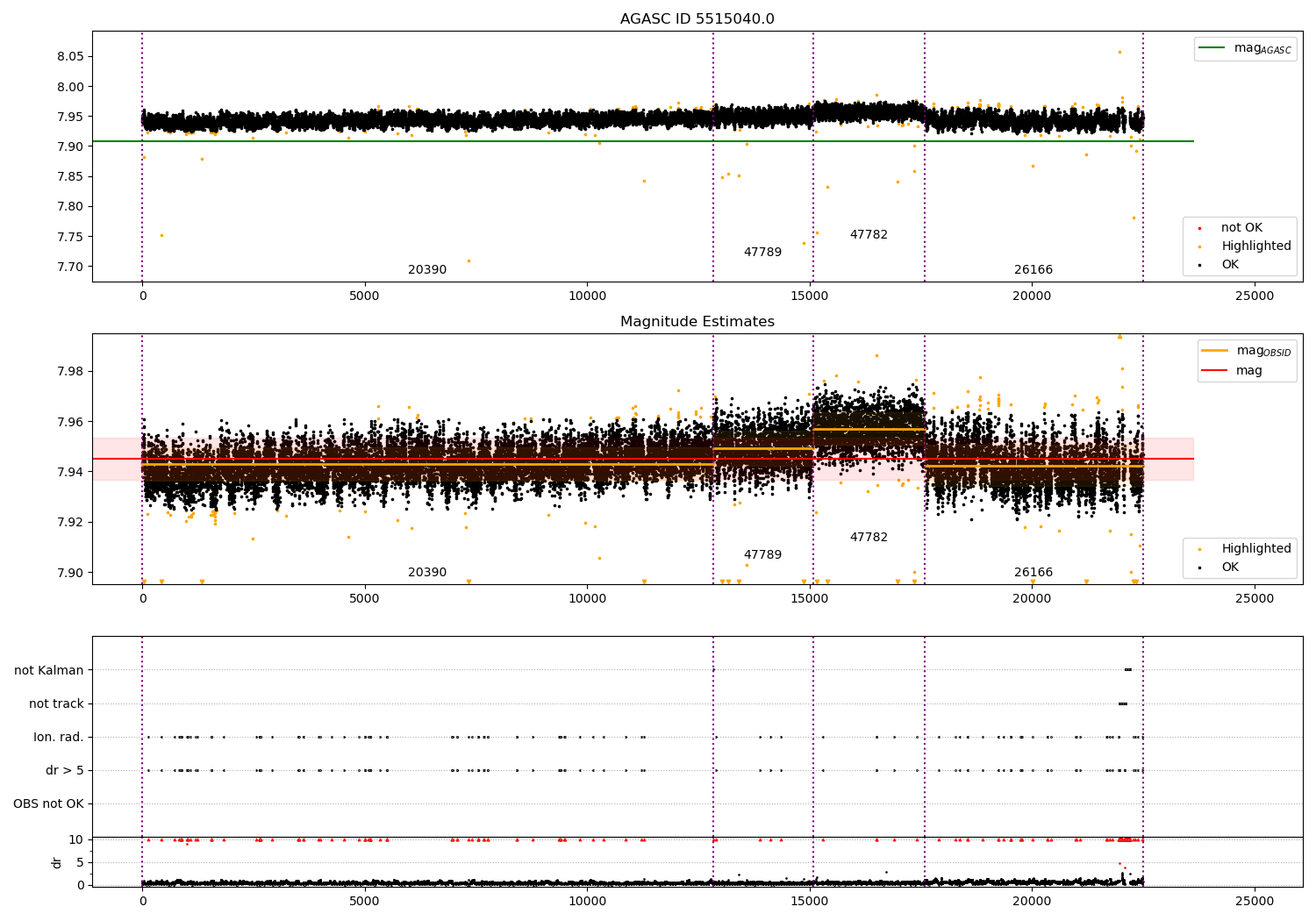Click the 5 tick on the dr axis

click(80, 862)
